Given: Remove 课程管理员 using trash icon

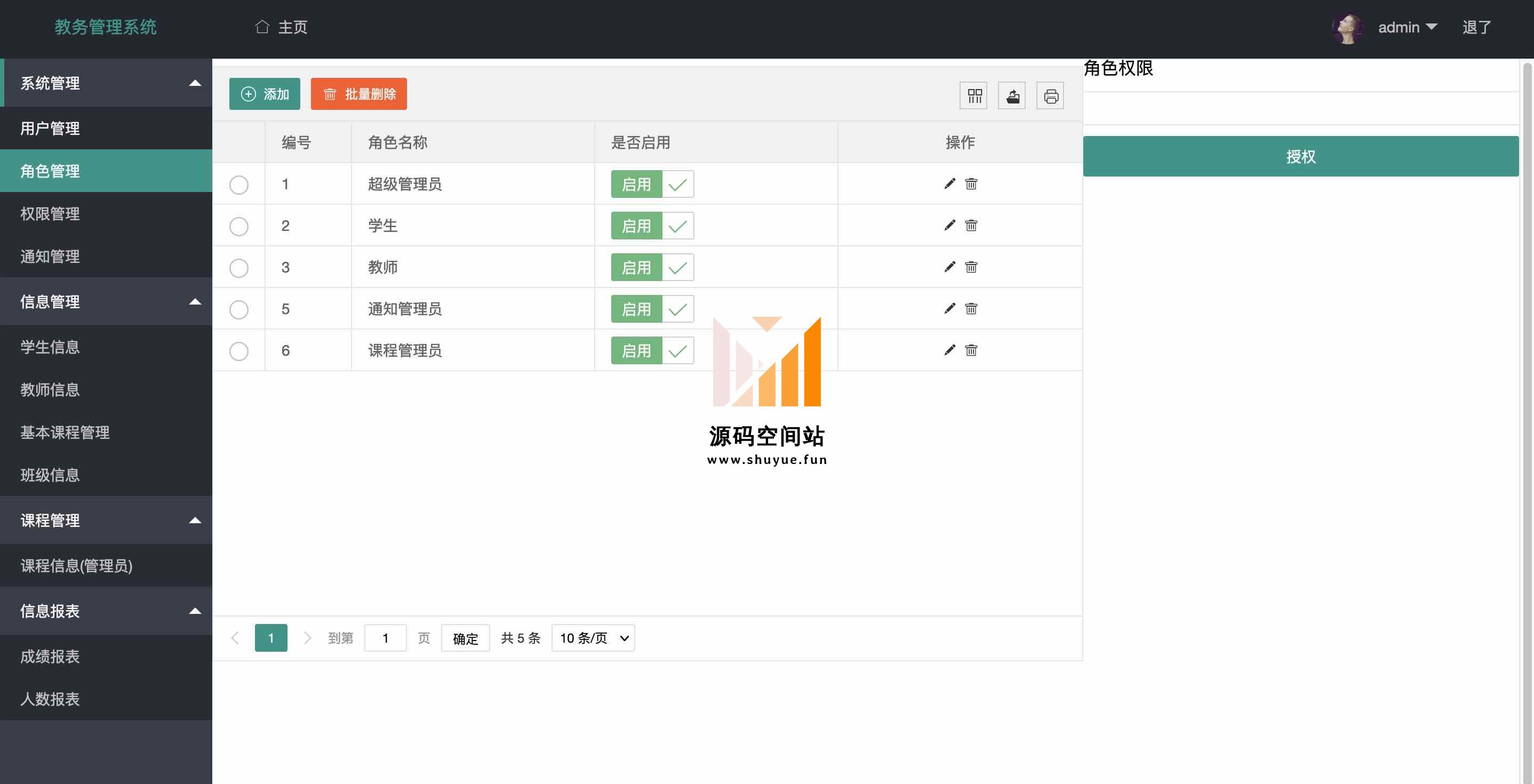Looking at the screenshot, I should point(971,350).
